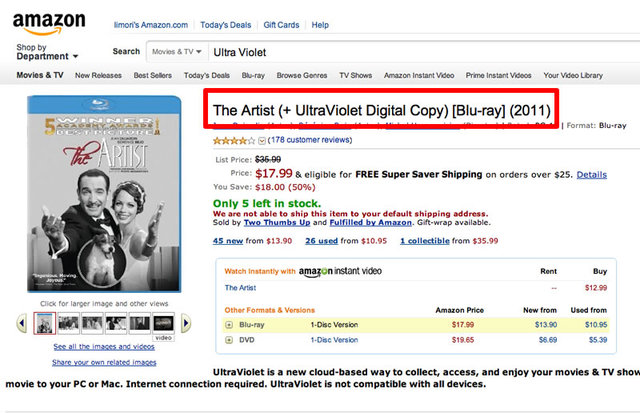
Task: Open the Movies & TV search category dropdown
Action: (x=176, y=51)
